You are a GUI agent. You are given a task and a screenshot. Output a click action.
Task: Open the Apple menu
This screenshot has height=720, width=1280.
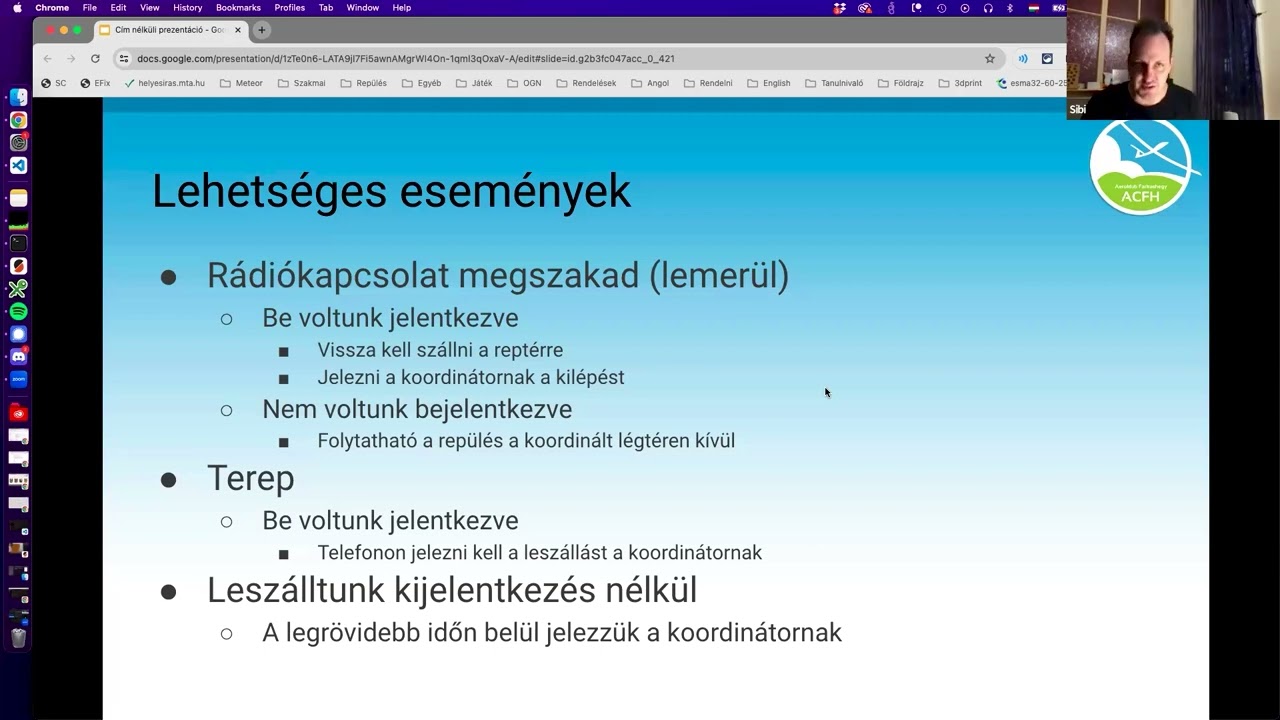(x=17, y=8)
